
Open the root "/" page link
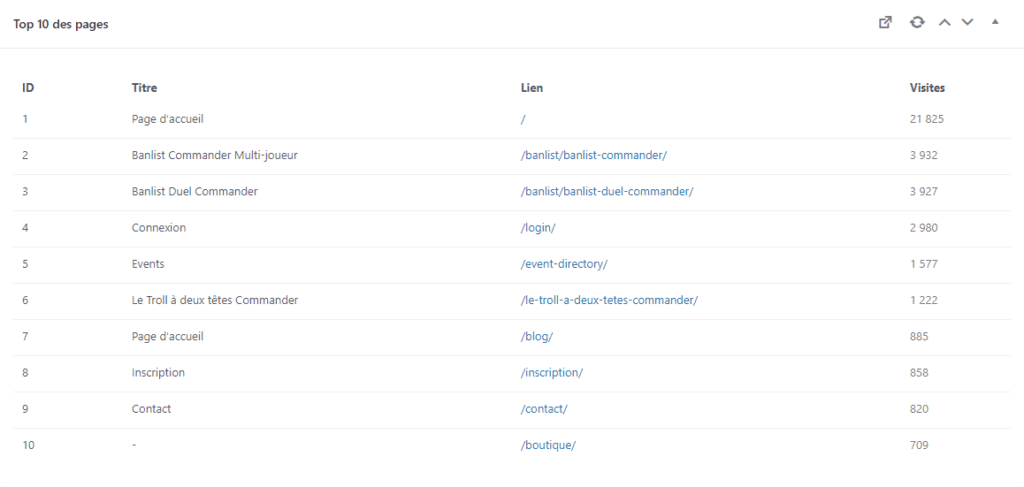pyautogui.click(x=523, y=119)
